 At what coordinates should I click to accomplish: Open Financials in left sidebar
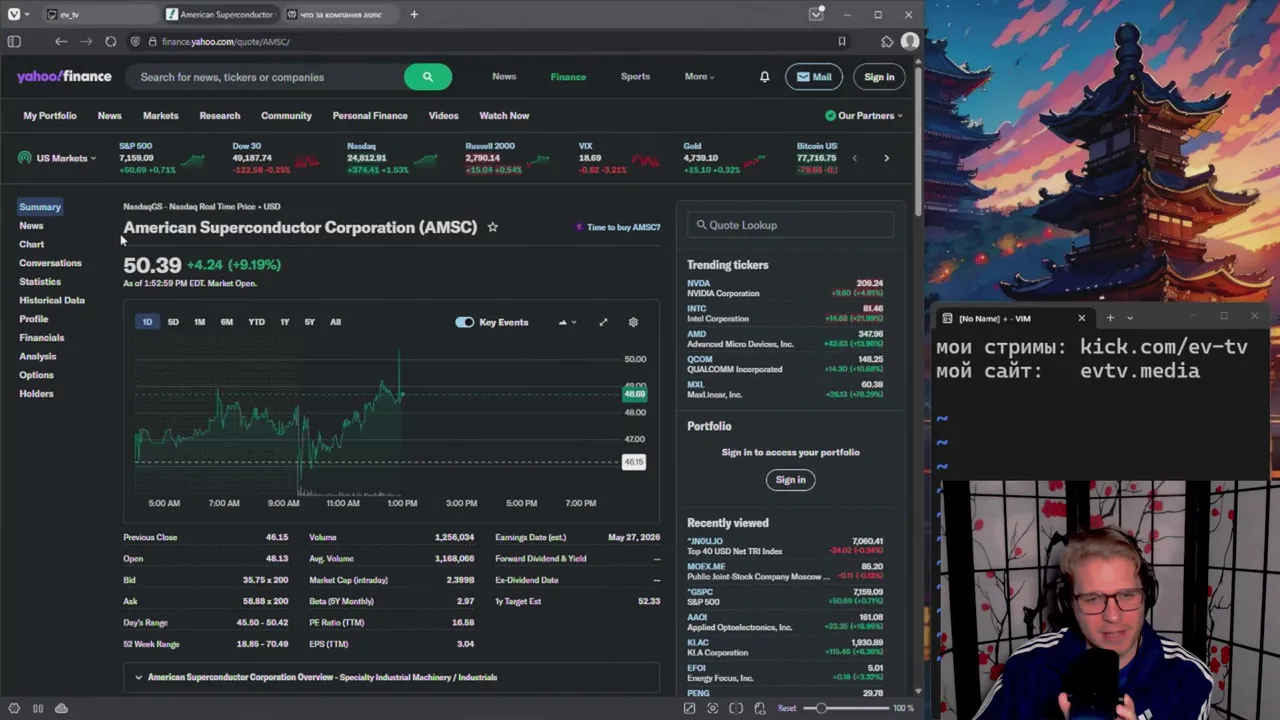pos(42,338)
